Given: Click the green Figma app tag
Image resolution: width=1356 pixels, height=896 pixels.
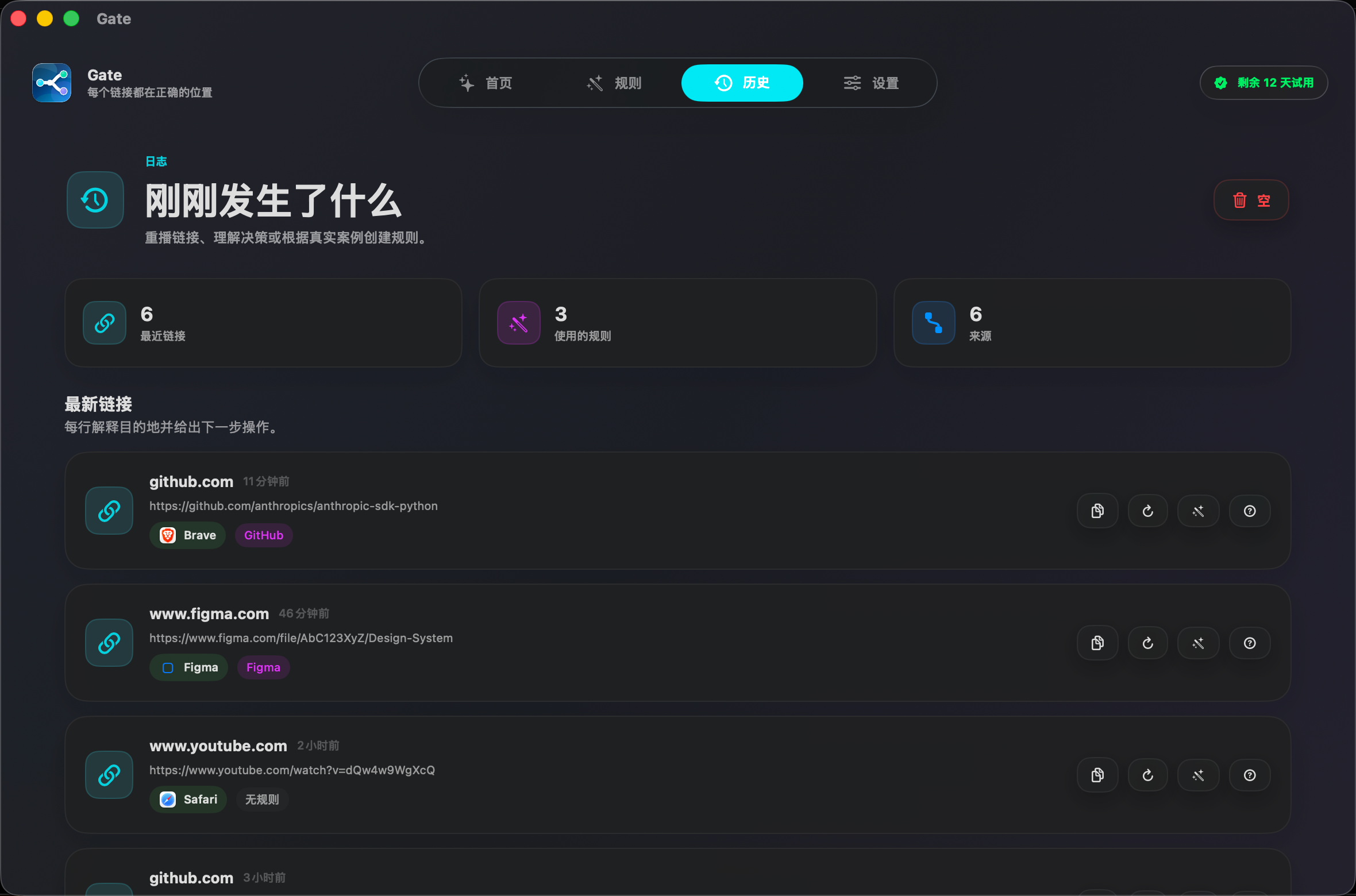Looking at the screenshot, I should pyautogui.click(x=189, y=667).
